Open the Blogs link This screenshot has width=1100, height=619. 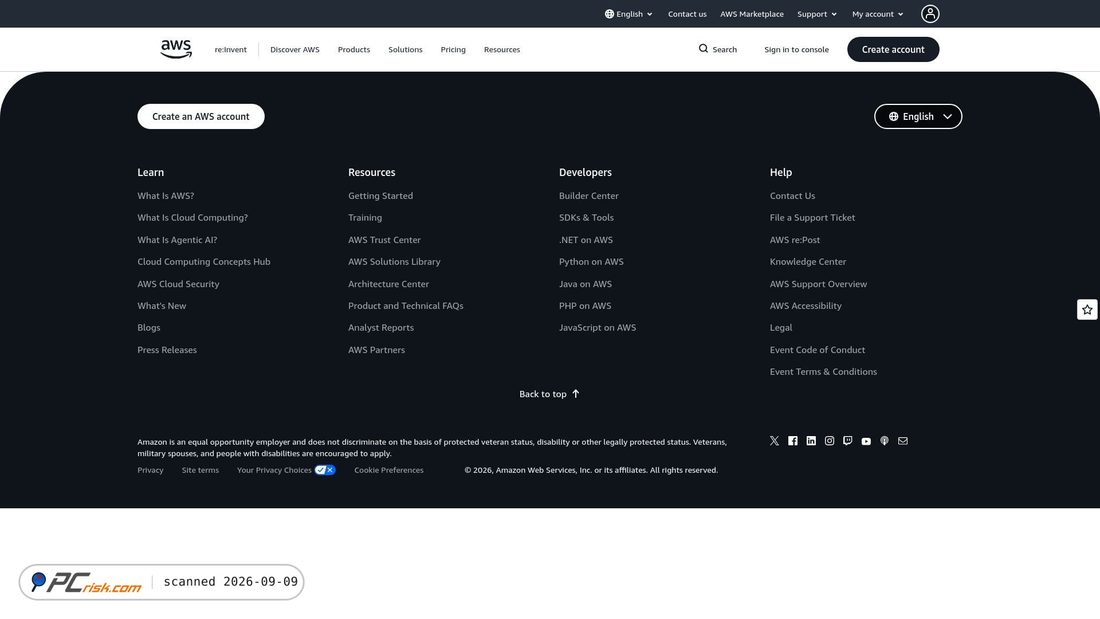pyautogui.click(x=149, y=328)
